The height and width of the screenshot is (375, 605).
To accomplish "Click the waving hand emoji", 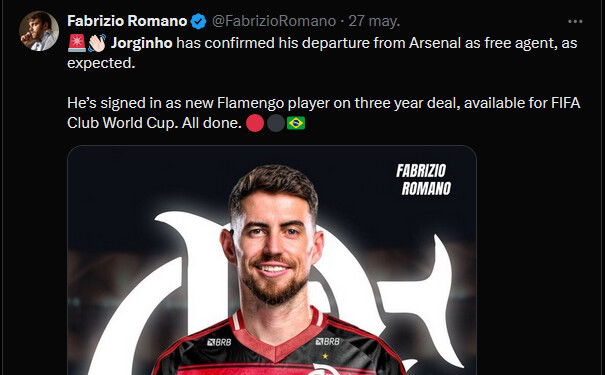I will pyautogui.click(x=97, y=43).
